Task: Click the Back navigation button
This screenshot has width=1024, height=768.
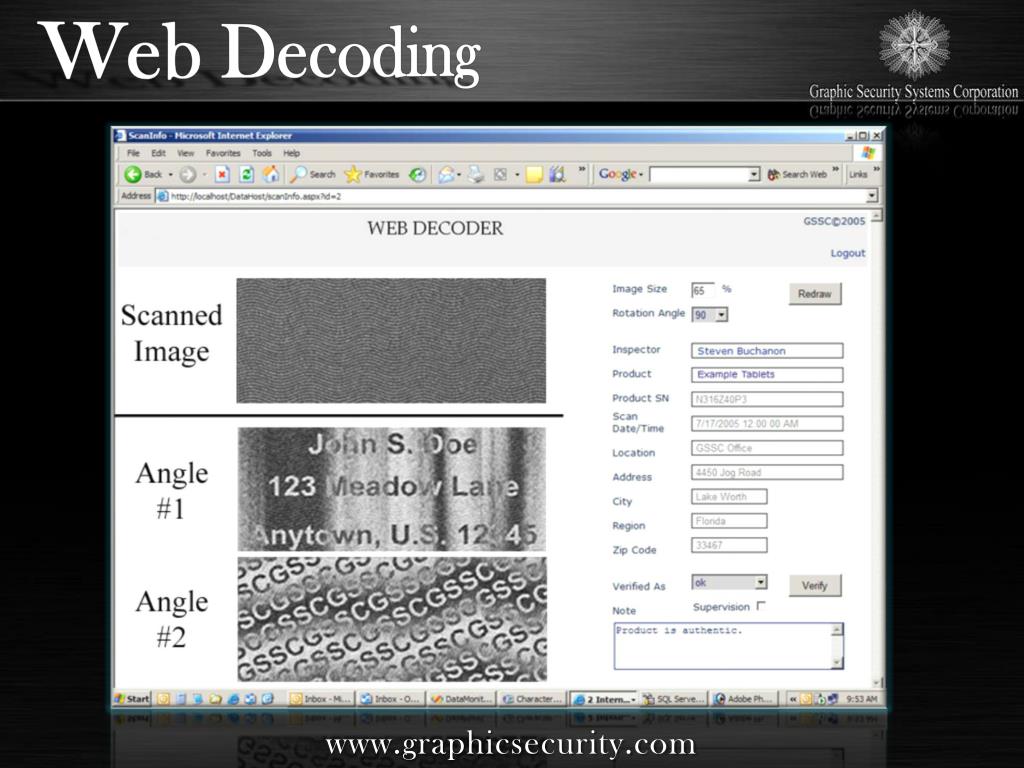Action: 144,174
